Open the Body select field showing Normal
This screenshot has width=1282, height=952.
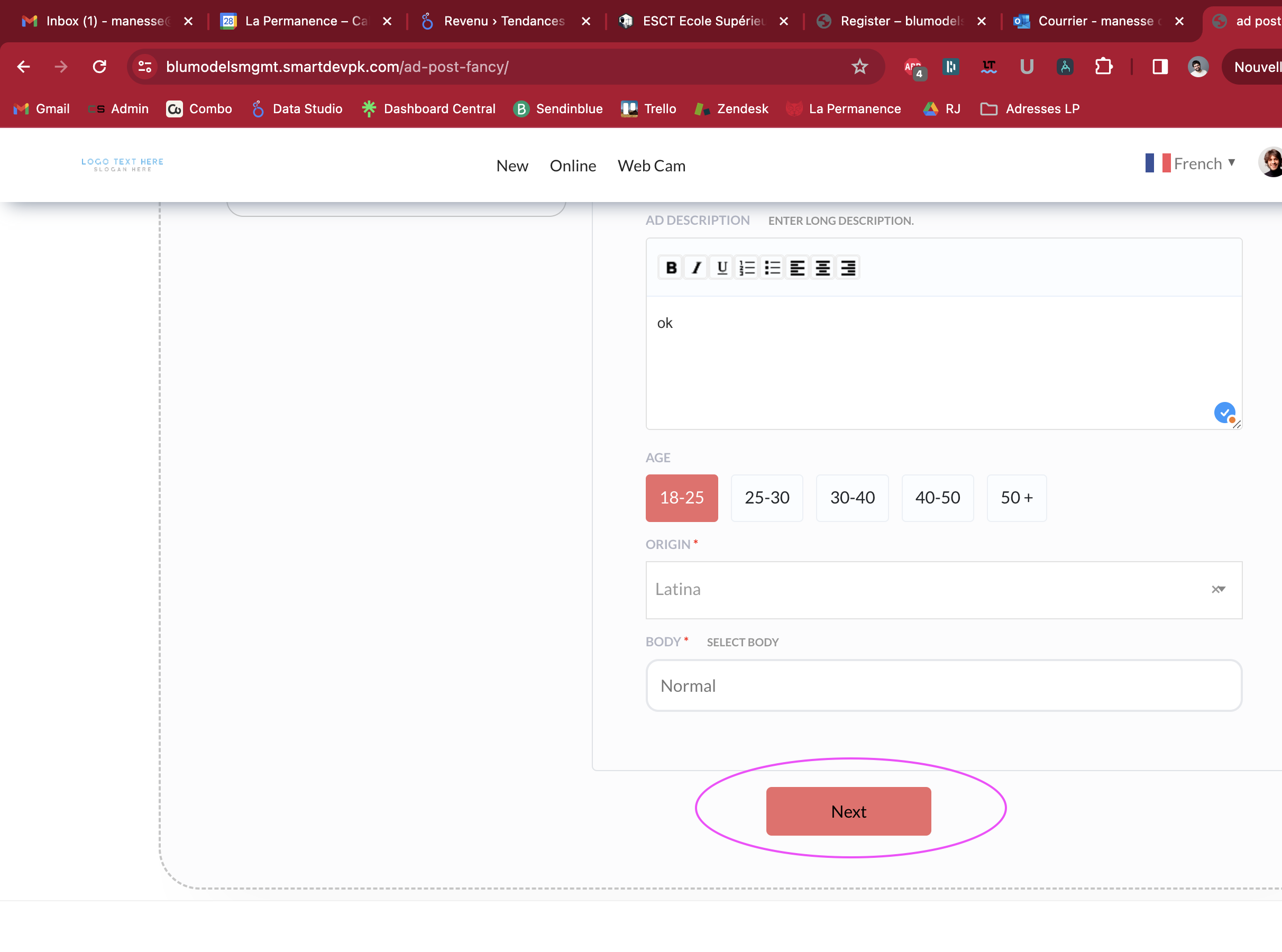pos(942,685)
